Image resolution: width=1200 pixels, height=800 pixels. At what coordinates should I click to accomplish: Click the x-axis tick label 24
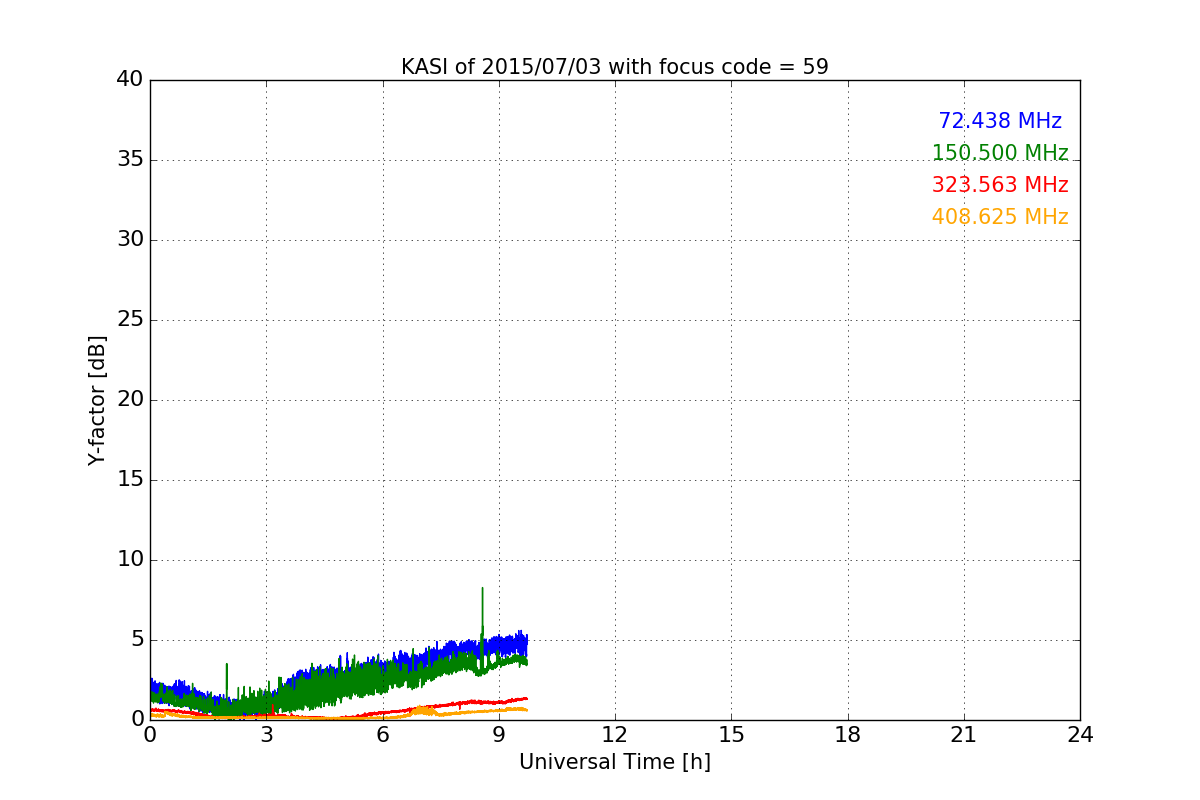click(1080, 735)
